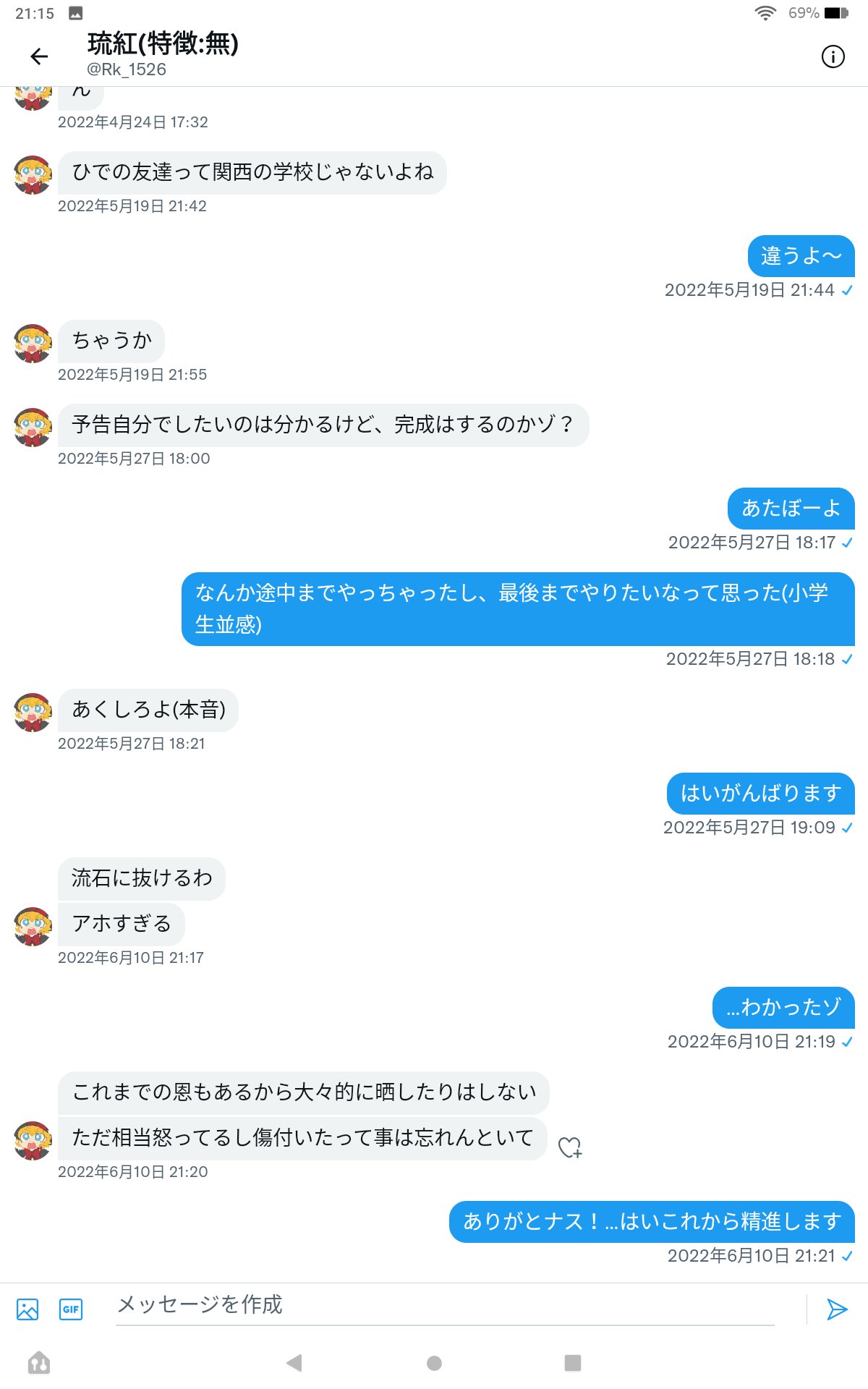Tap the back arrow in header
The height and width of the screenshot is (1389, 868).
pyautogui.click(x=39, y=56)
